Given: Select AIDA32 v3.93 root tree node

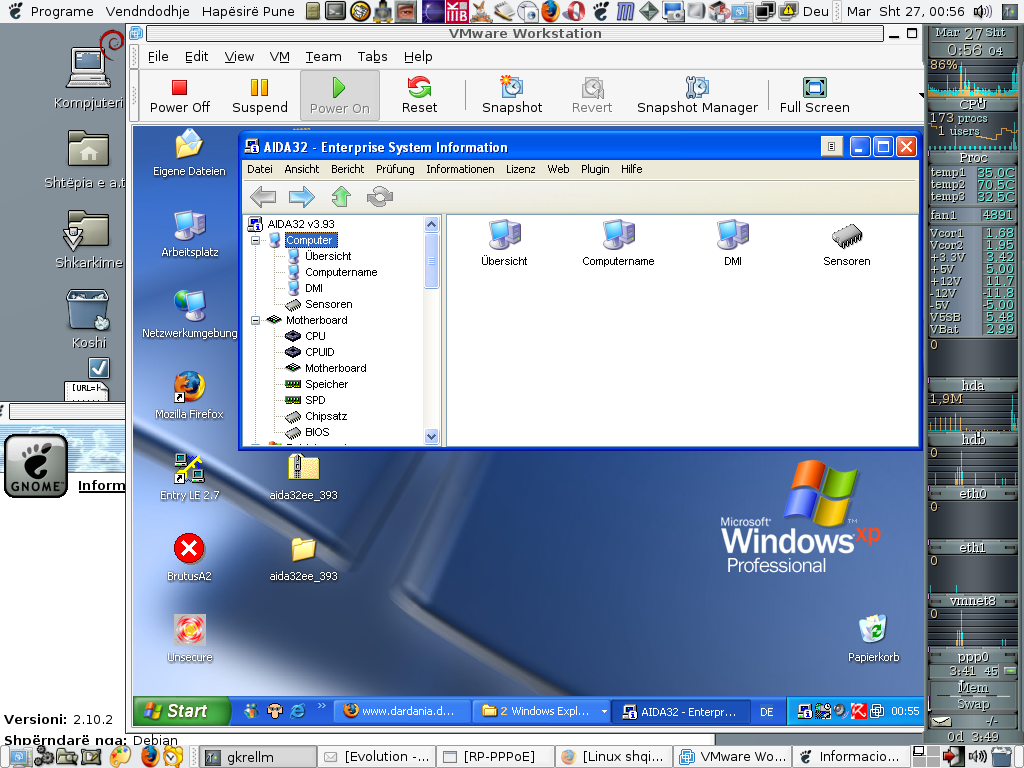Looking at the screenshot, I should [300, 224].
